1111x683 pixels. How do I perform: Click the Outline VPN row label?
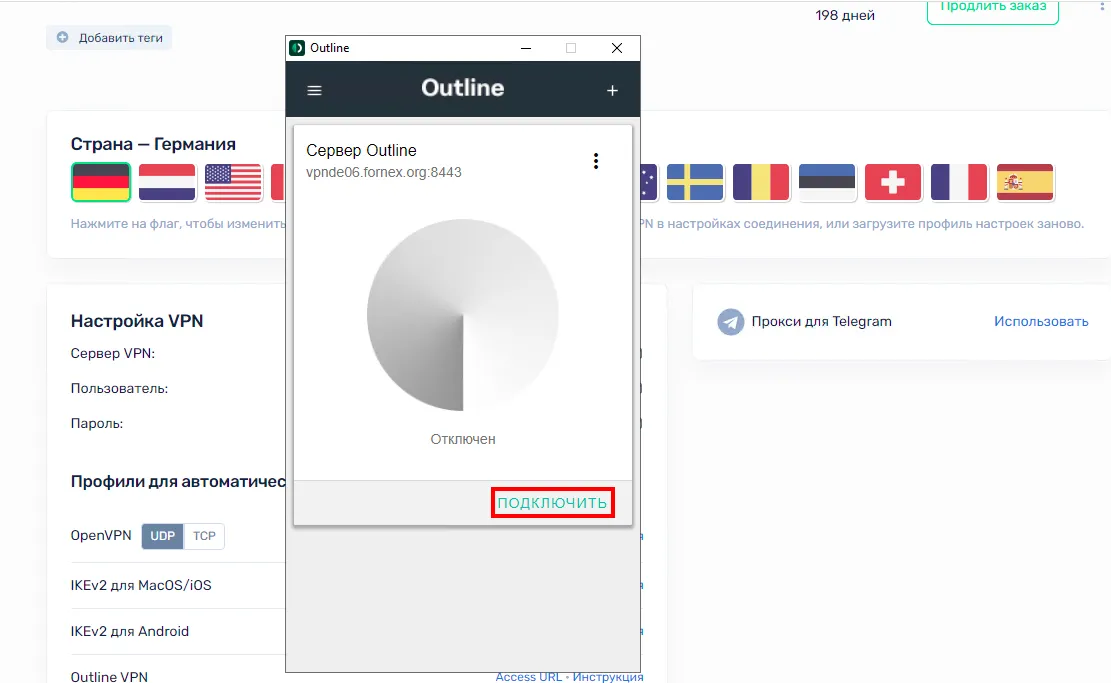tap(109, 677)
